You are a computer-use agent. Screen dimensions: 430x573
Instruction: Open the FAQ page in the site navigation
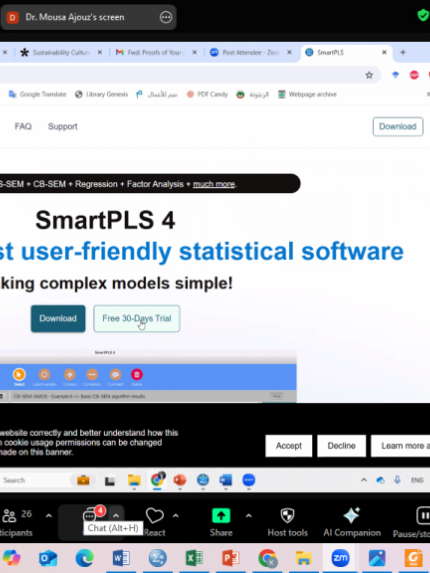pos(23,126)
